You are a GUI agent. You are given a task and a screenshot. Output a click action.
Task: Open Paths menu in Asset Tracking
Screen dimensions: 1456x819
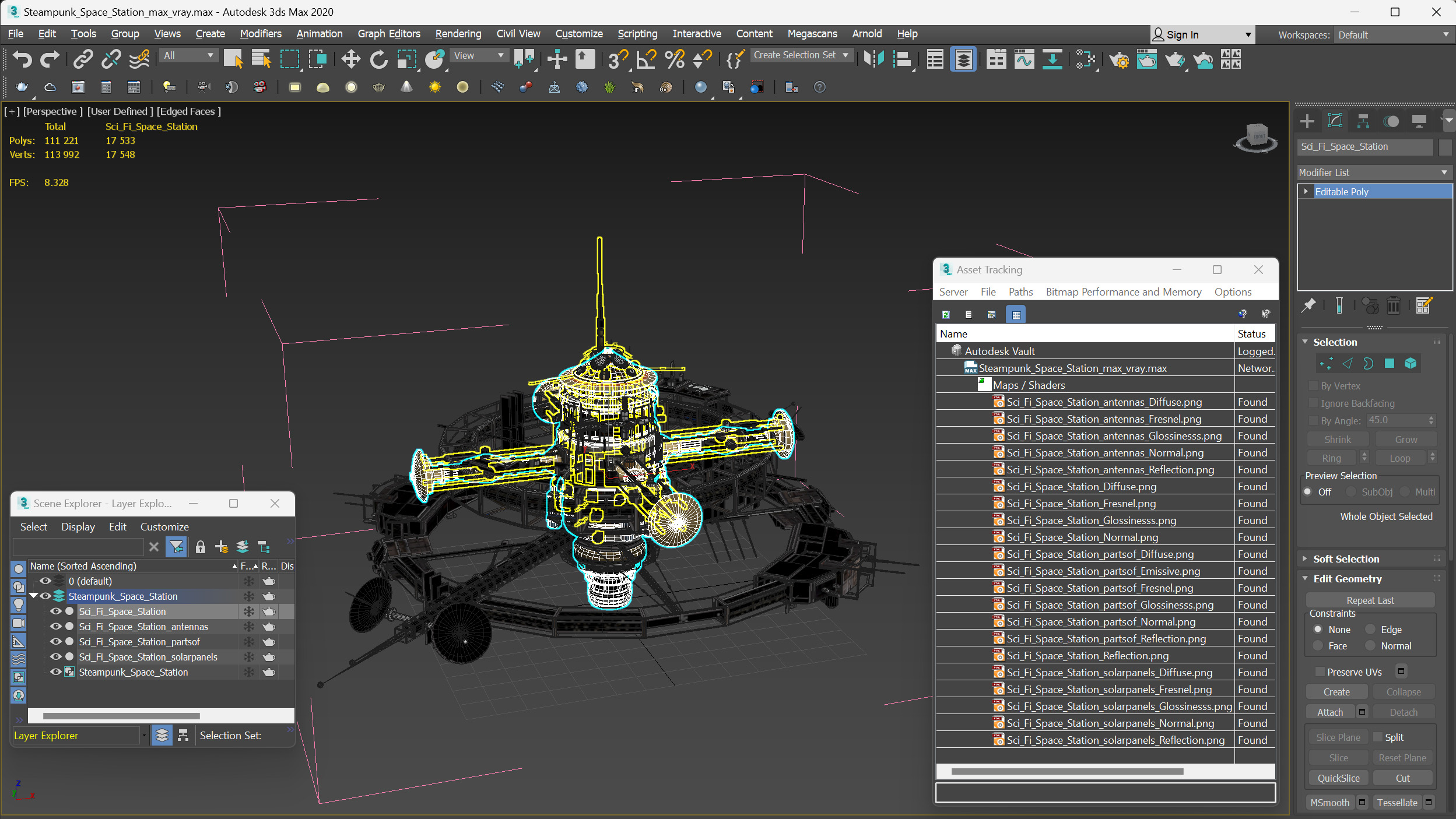(1020, 292)
